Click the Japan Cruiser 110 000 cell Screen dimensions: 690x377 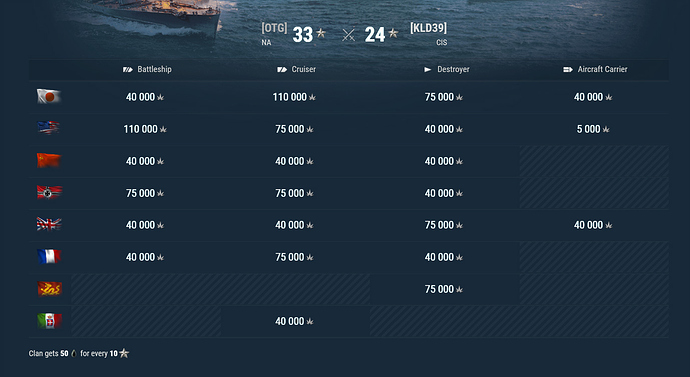(294, 97)
